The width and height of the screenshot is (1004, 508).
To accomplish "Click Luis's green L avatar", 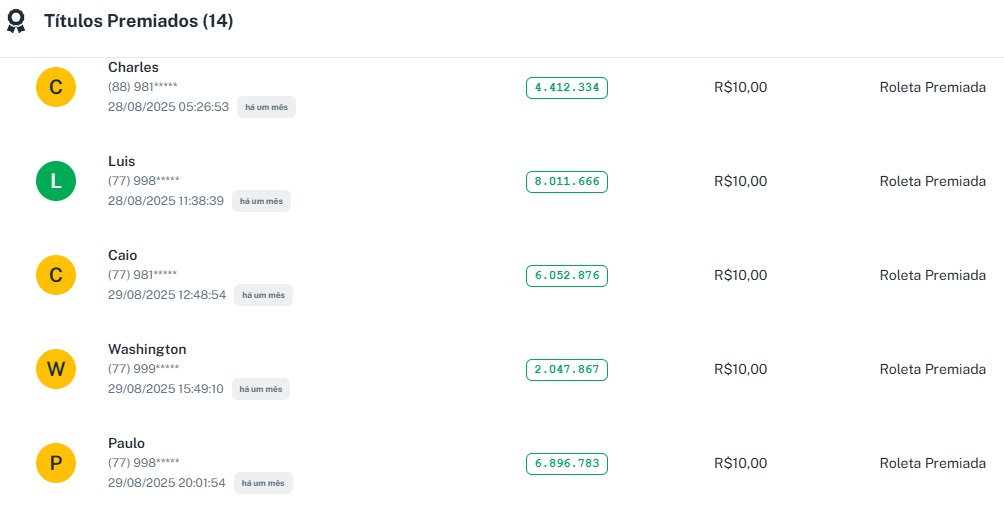I will (x=56, y=181).
